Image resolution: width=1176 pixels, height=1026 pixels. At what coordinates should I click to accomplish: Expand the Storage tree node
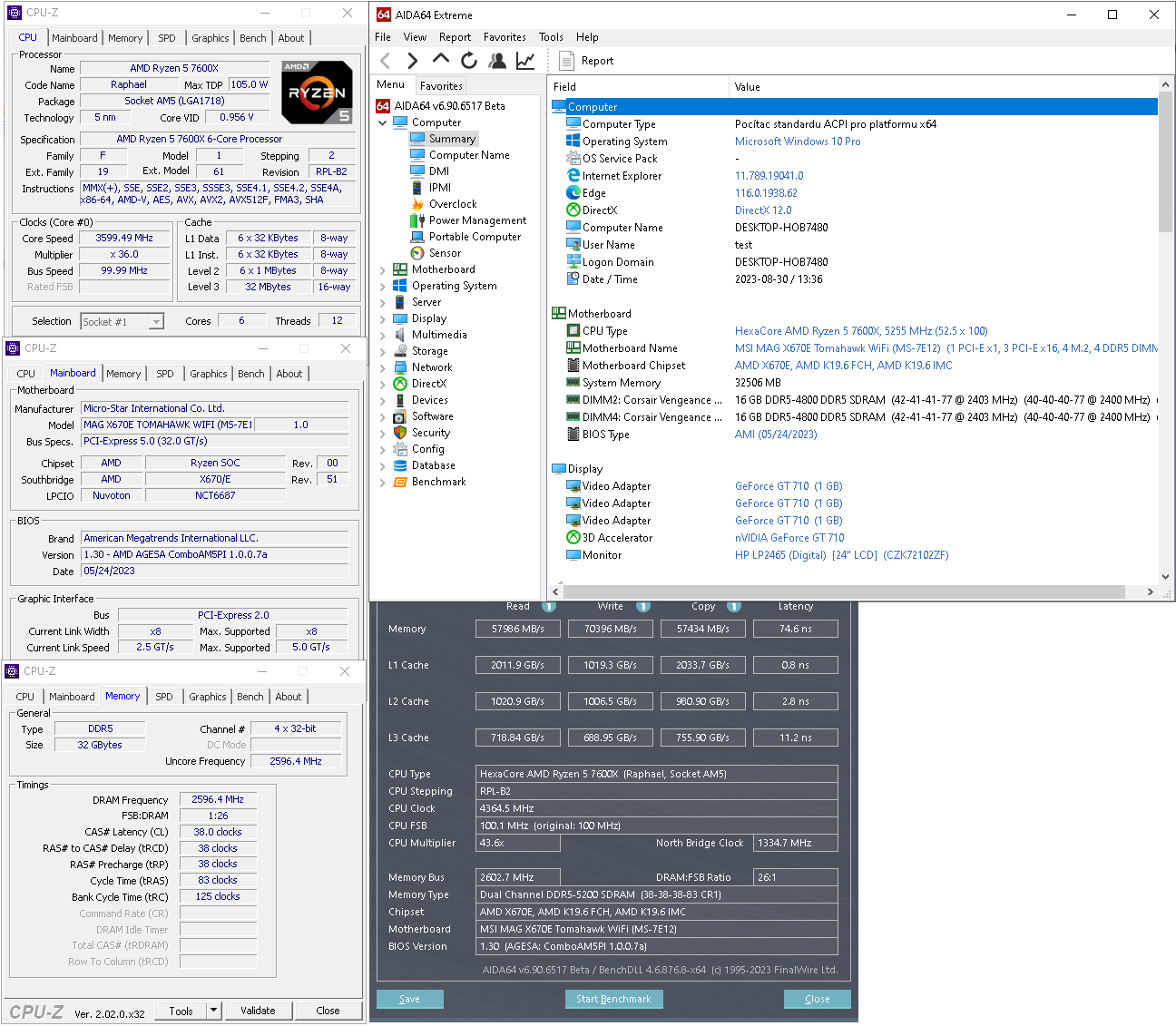click(x=383, y=351)
